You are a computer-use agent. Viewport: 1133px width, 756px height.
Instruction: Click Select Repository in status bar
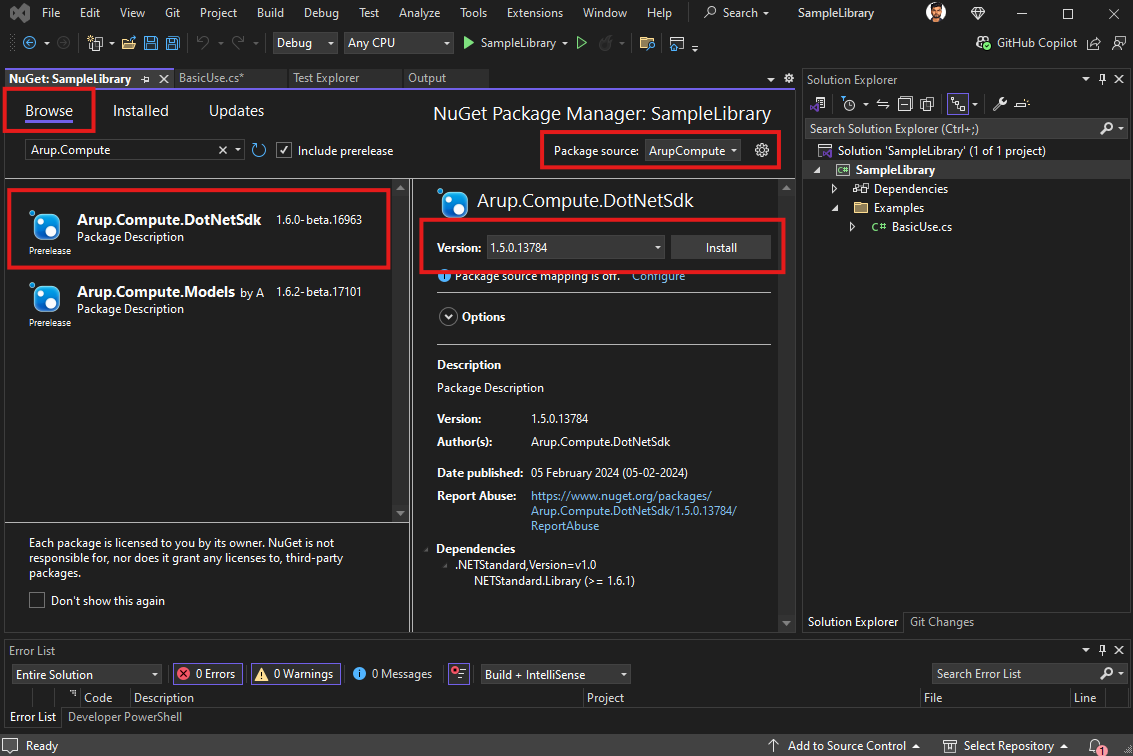1008,746
